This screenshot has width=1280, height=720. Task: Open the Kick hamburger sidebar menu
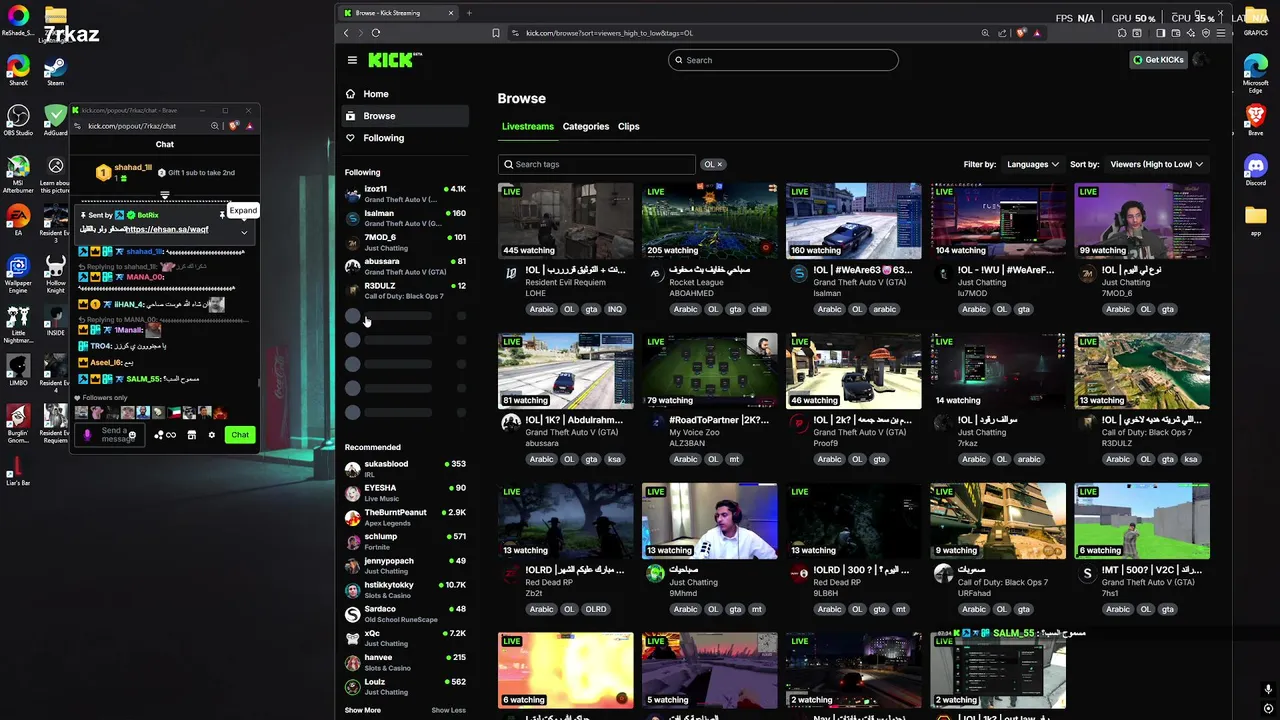[352, 60]
